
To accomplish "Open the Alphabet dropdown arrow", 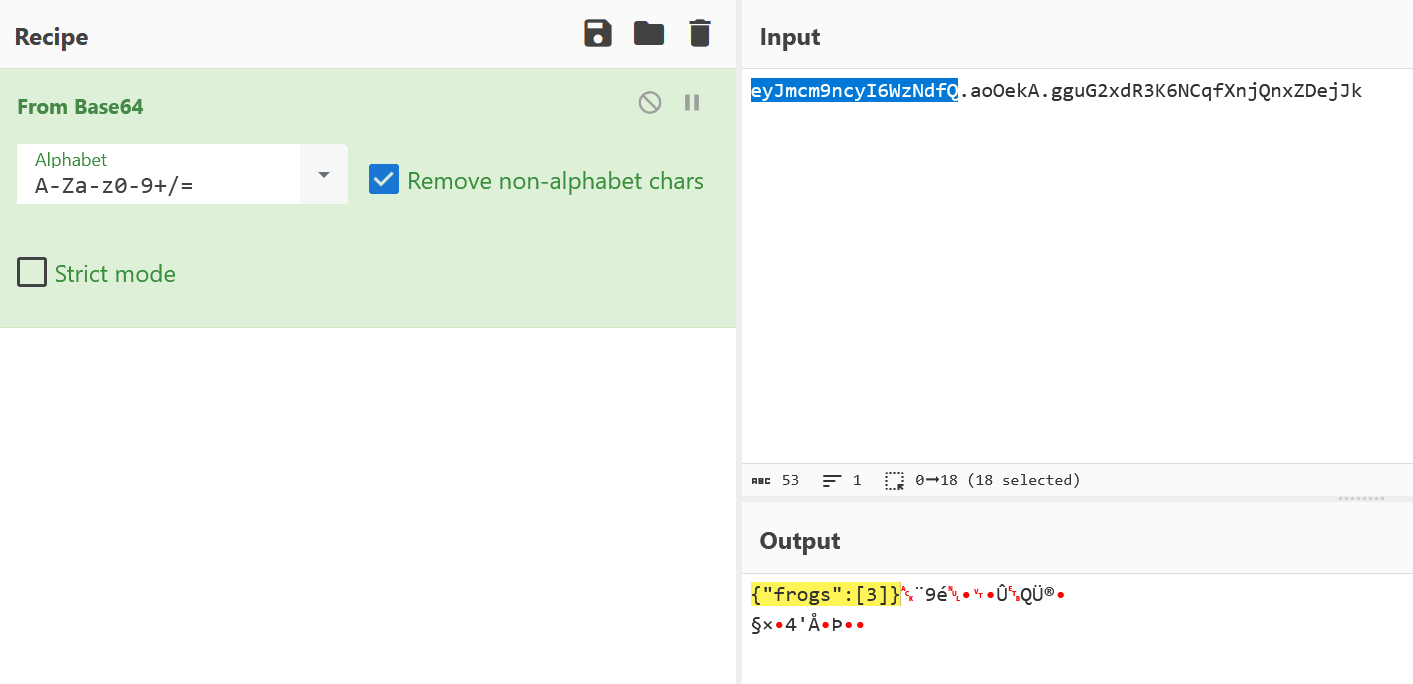I will tap(324, 175).
